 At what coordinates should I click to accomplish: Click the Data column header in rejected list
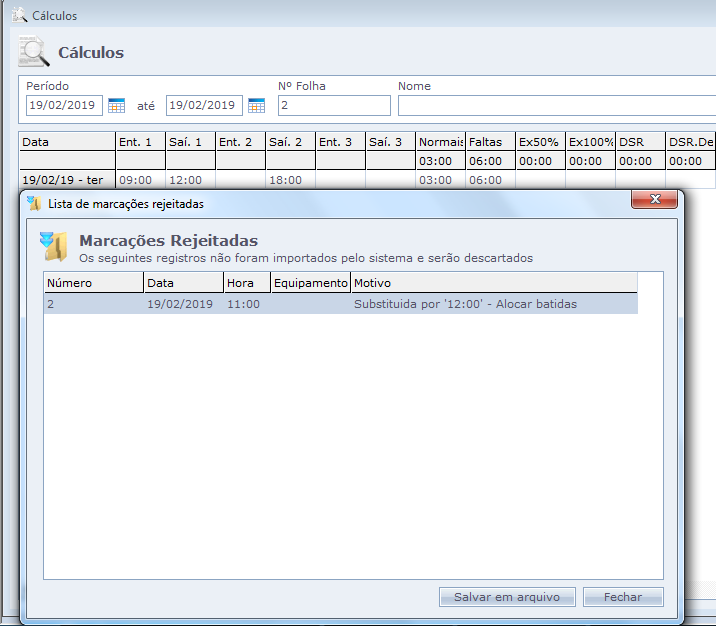coord(184,283)
